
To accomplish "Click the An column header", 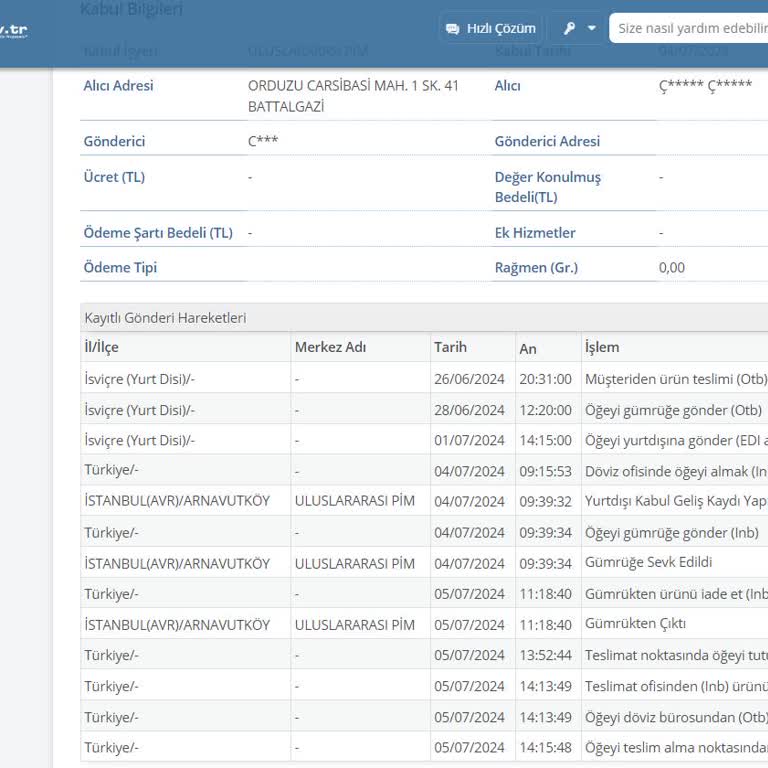I will point(528,348).
